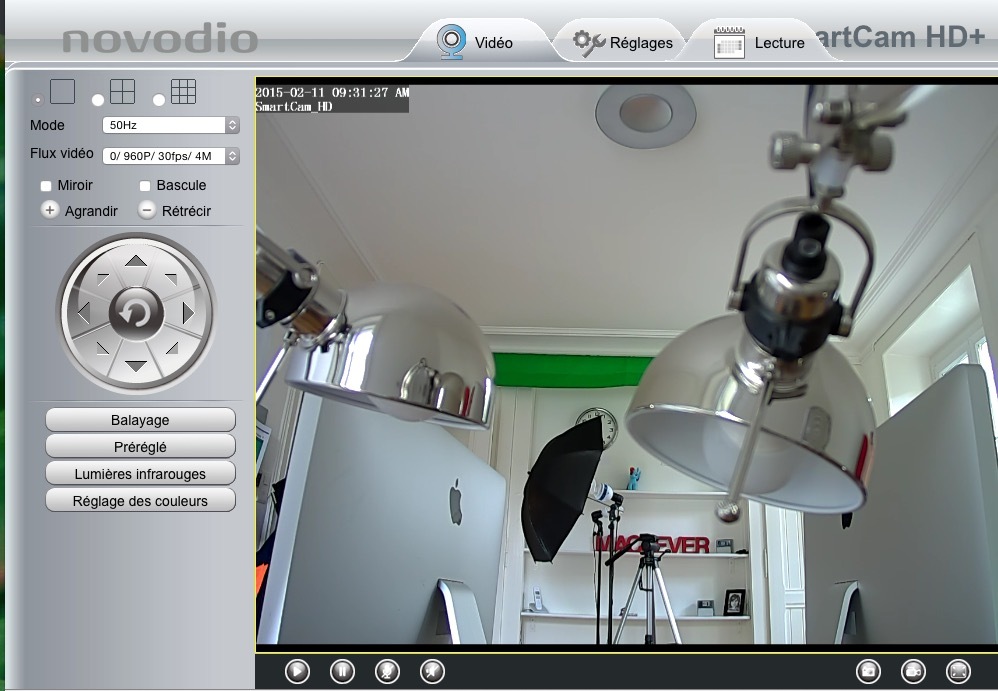Screen dimensions: 998x691
Task: Click the Balayage button
Action: coord(141,420)
